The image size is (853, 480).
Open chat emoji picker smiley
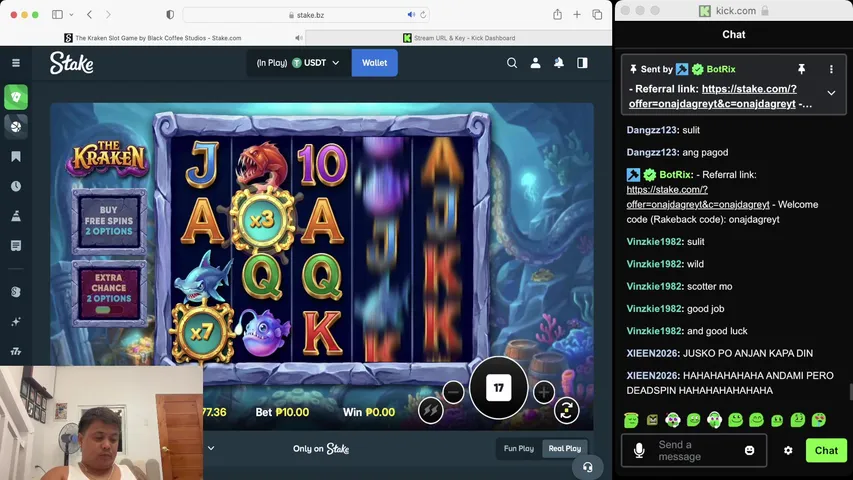coord(750,451)
